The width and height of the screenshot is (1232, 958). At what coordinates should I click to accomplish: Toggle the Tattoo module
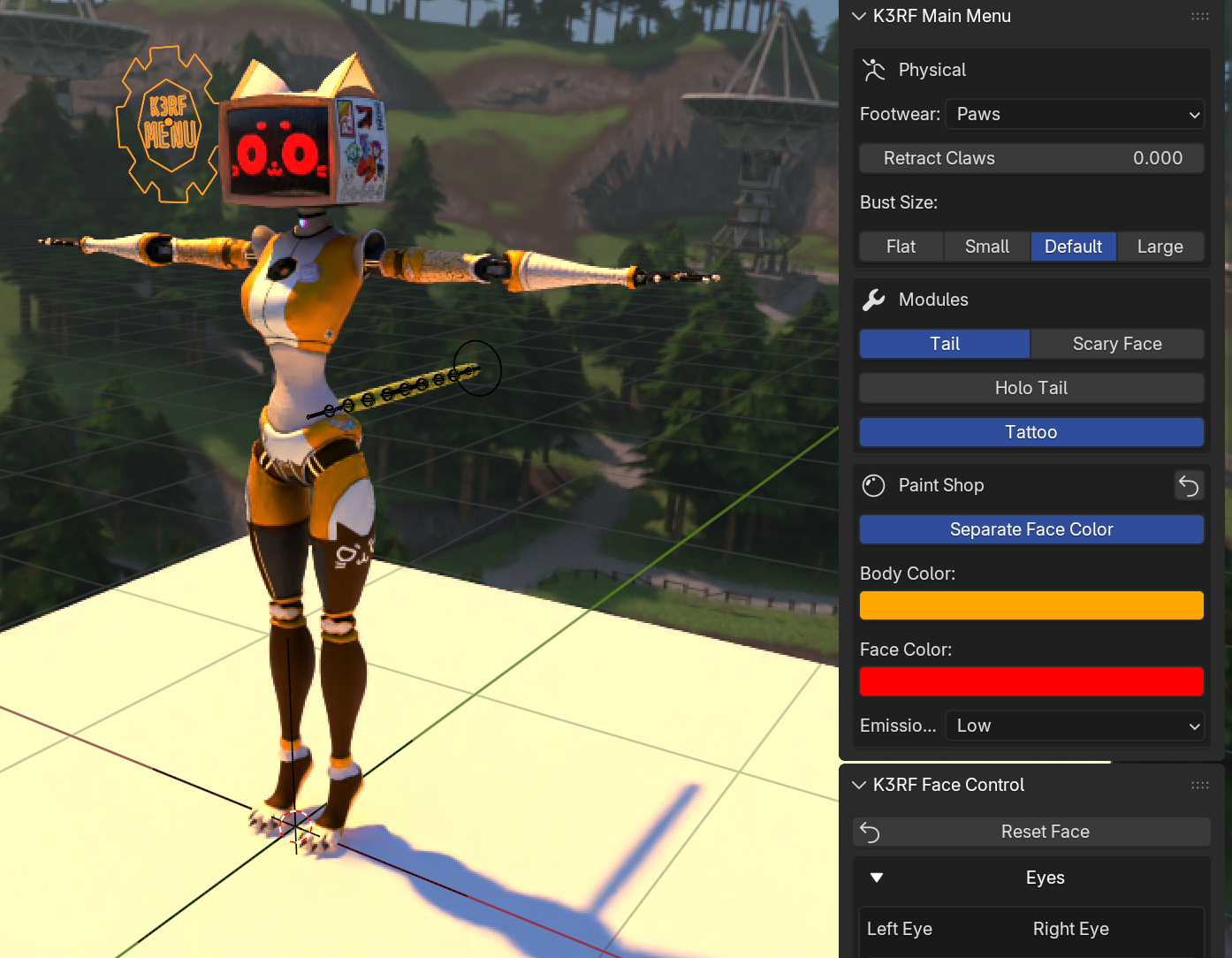pyautogui.click(x=1031, y=432)
